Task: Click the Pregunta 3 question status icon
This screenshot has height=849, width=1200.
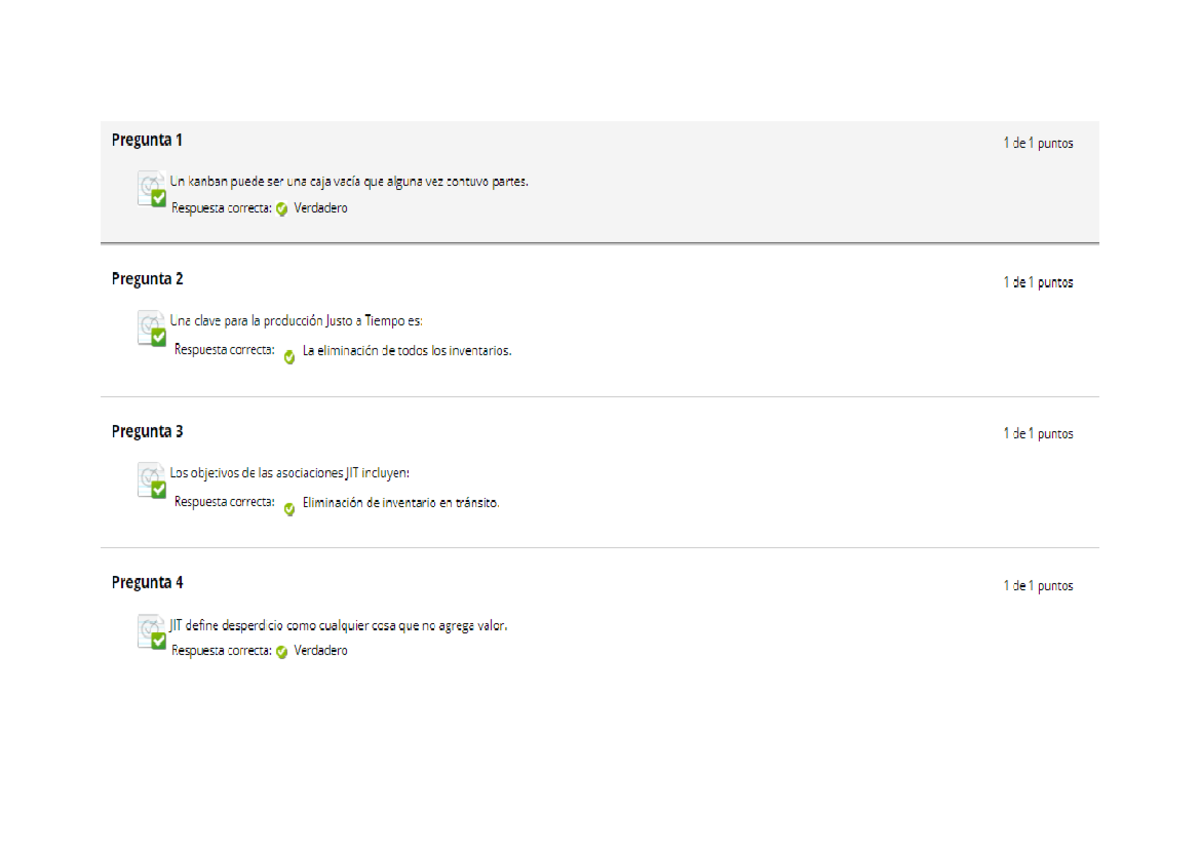Action: pos(152,480)
